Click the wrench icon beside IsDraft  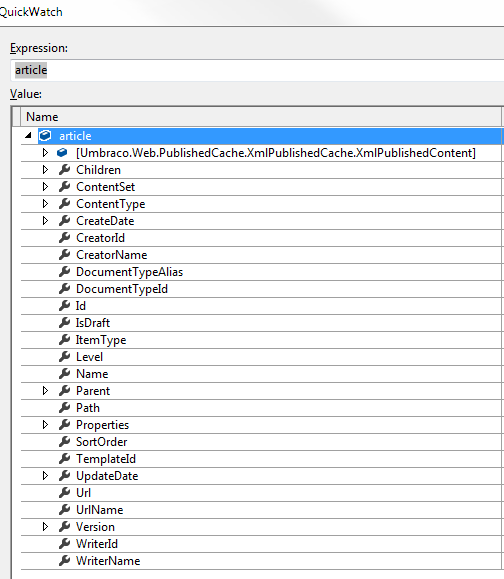coord(64,323)
